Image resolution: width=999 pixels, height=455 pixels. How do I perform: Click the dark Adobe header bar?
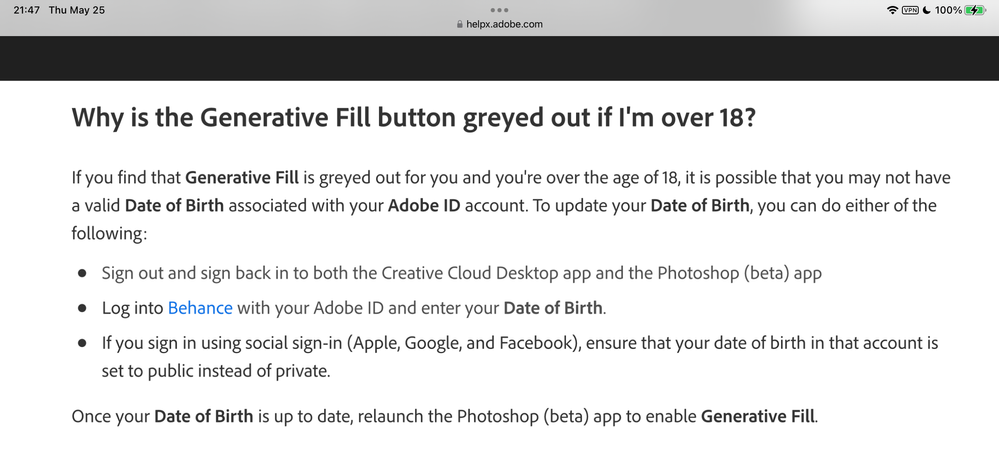pos(499,58)
